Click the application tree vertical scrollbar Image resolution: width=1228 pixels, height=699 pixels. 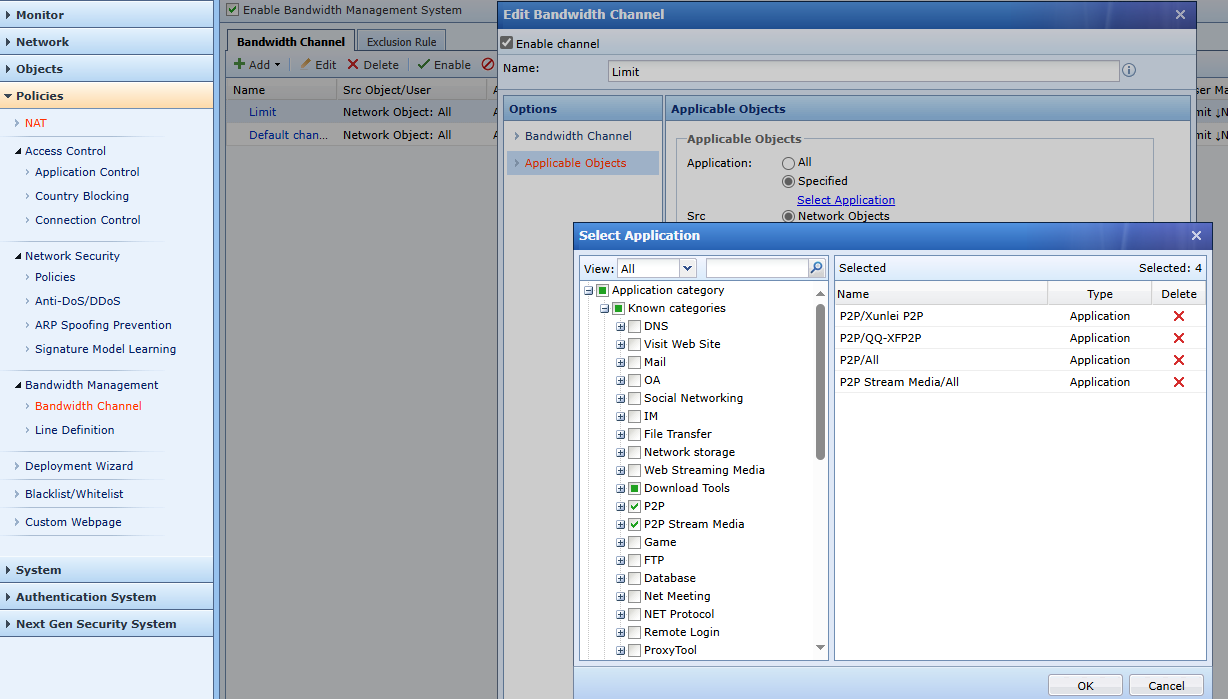point(820,381)
